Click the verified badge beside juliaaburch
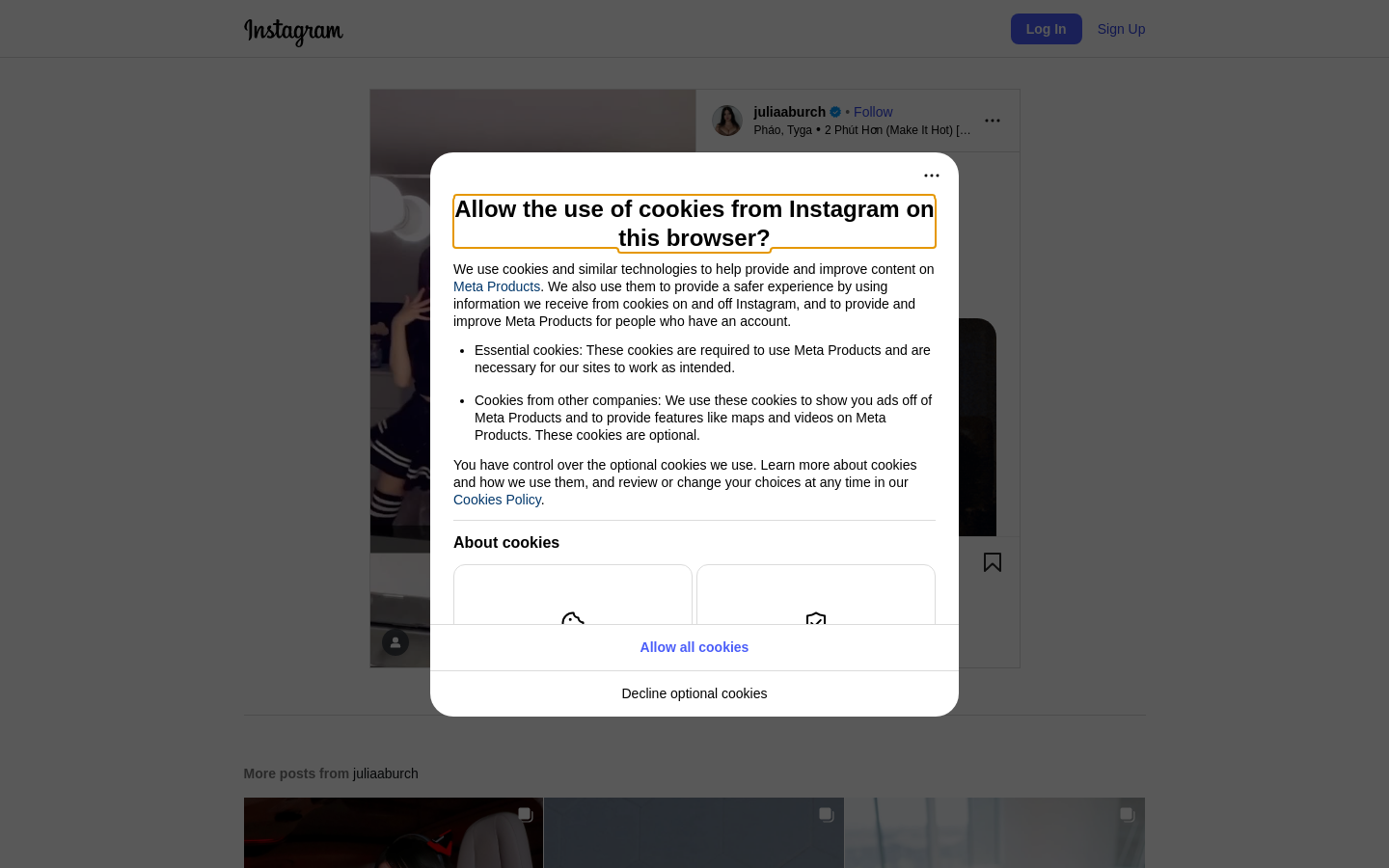 (x=835, y=112)
